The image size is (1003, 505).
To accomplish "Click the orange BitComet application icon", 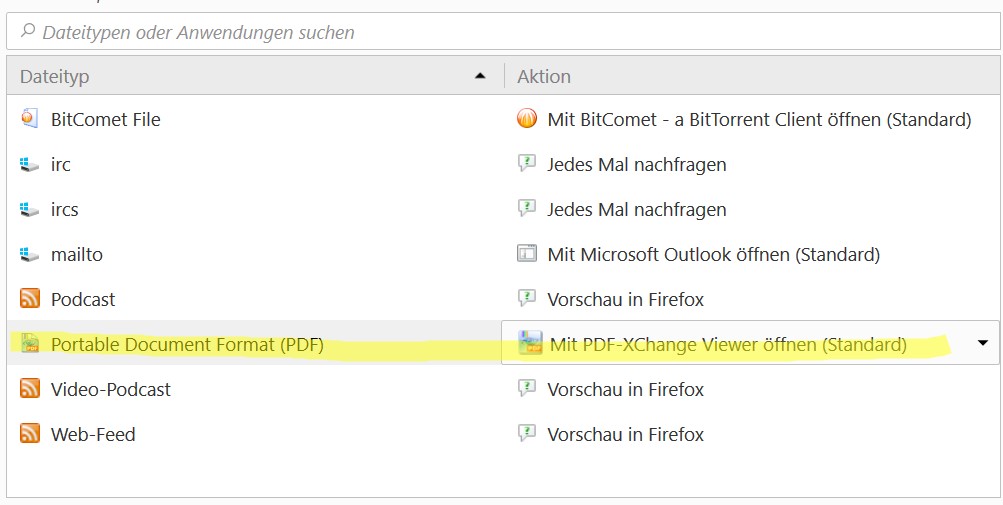I will [527, 119].
